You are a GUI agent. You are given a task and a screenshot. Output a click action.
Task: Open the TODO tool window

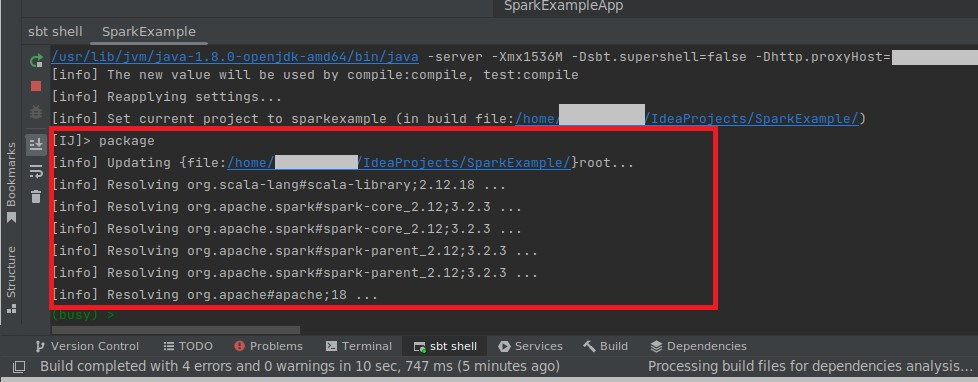(x=188, y=346)
